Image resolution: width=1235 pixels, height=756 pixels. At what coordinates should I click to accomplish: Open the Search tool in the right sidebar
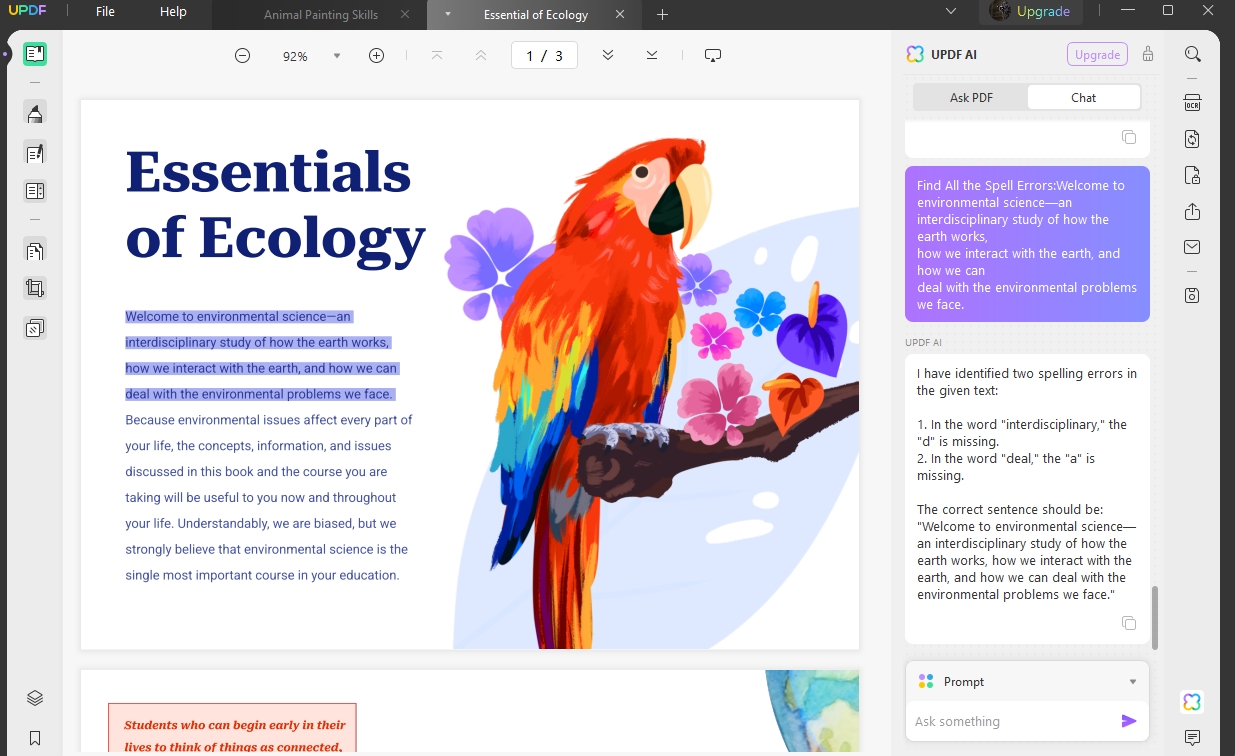tap(1192, 53)
